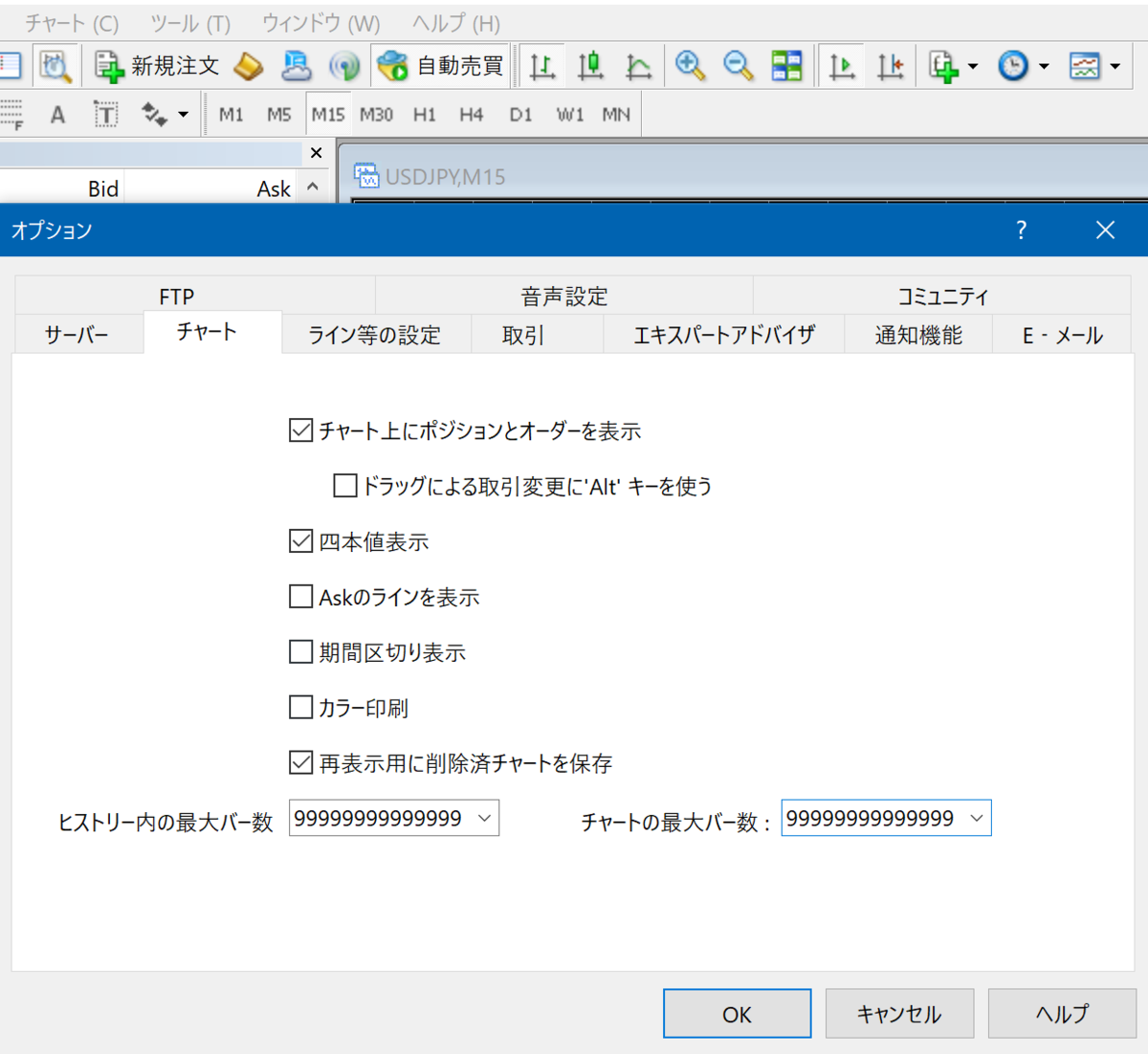The width and height of the screenshot is (1148, 1054).
Task: Switch to the 通知機能 tab
Action: pos(918,335)
